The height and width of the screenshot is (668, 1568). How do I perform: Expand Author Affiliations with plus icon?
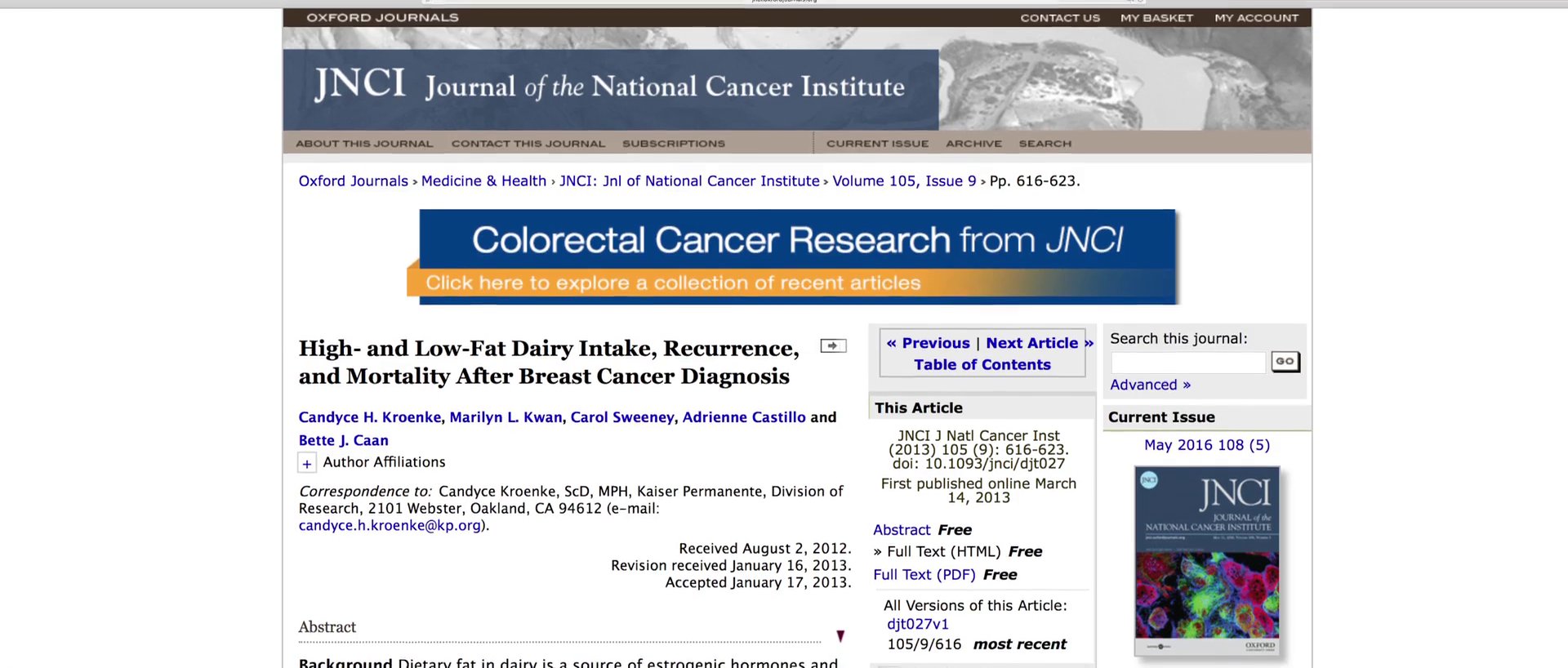(x=307, y=464)
